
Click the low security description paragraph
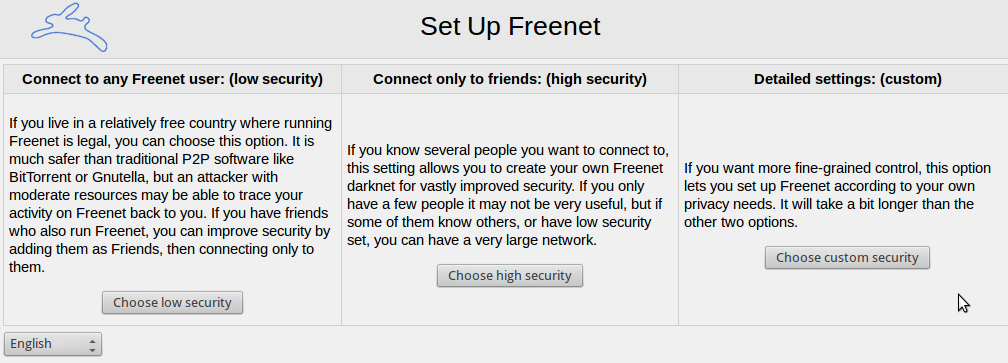point(170,195)
